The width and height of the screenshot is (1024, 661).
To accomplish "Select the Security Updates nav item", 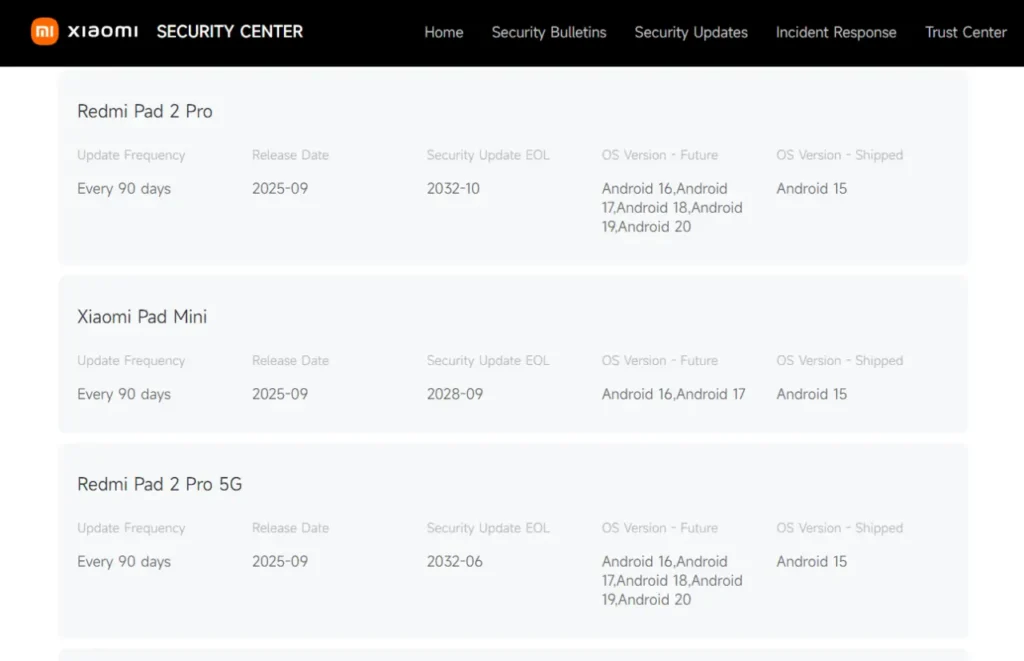I will tap(690, 32).
